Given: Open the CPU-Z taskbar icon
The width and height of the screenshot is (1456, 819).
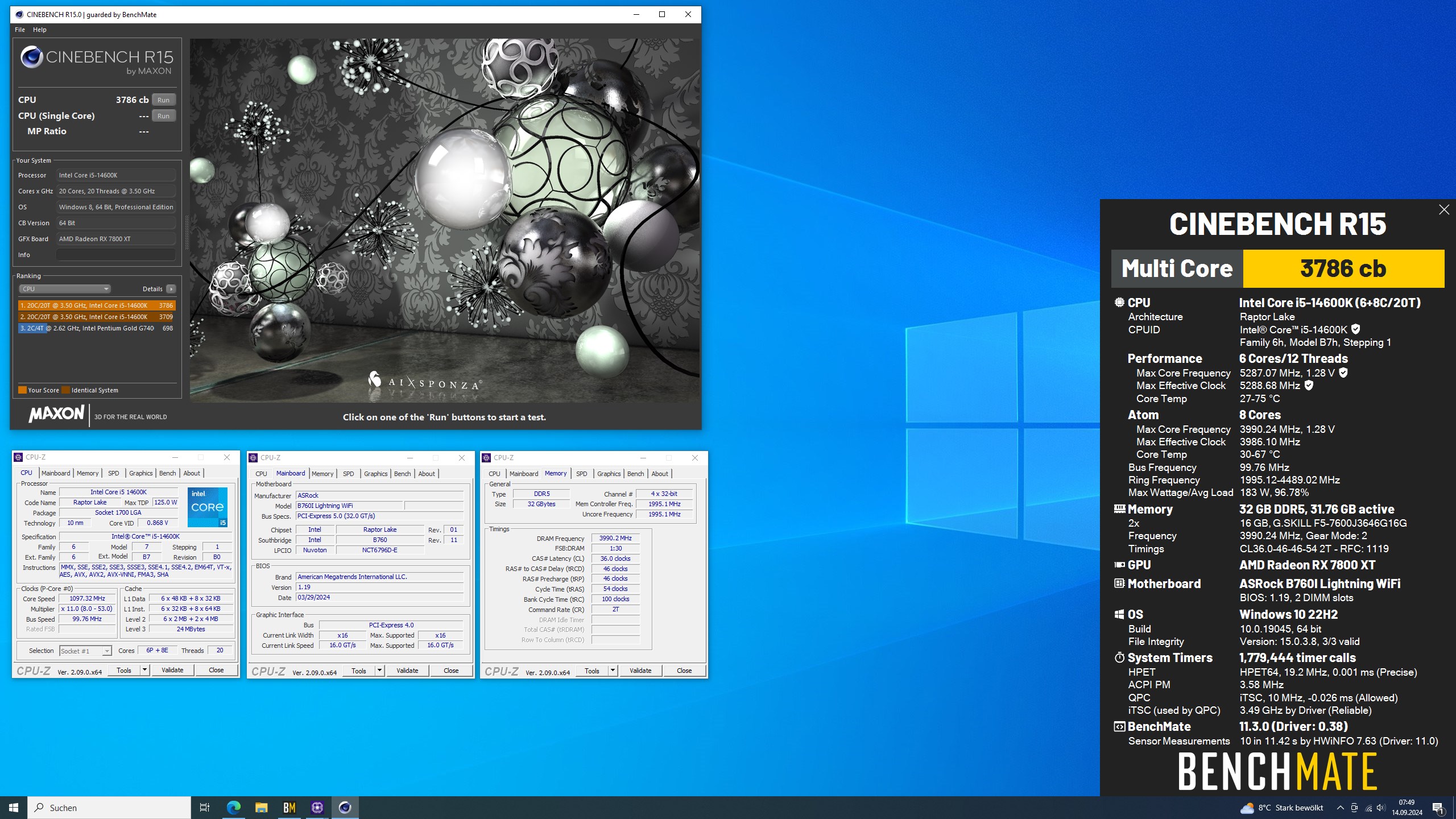Looking at the screenshot, I should pos(317,807).
